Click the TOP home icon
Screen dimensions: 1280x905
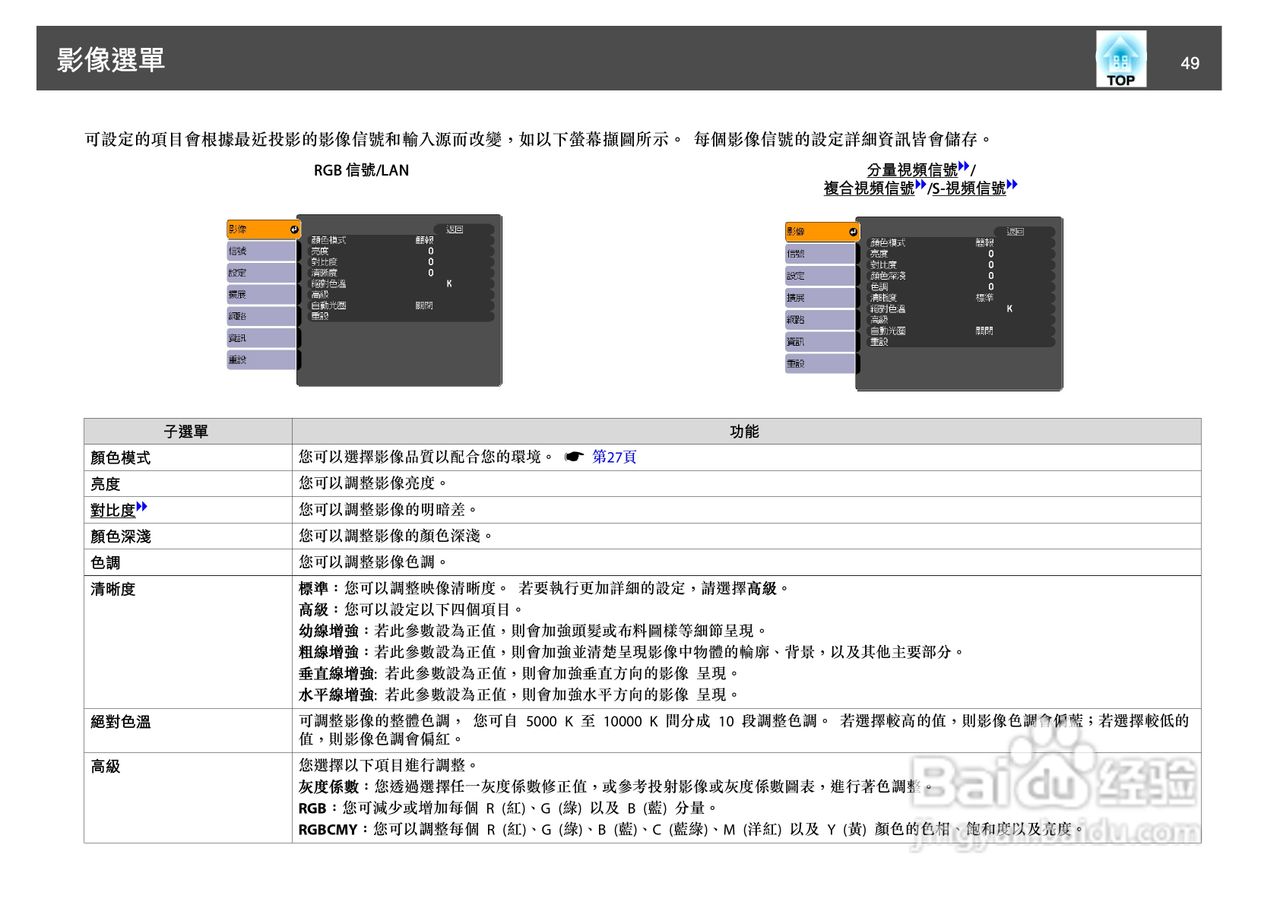[1120, 57]
